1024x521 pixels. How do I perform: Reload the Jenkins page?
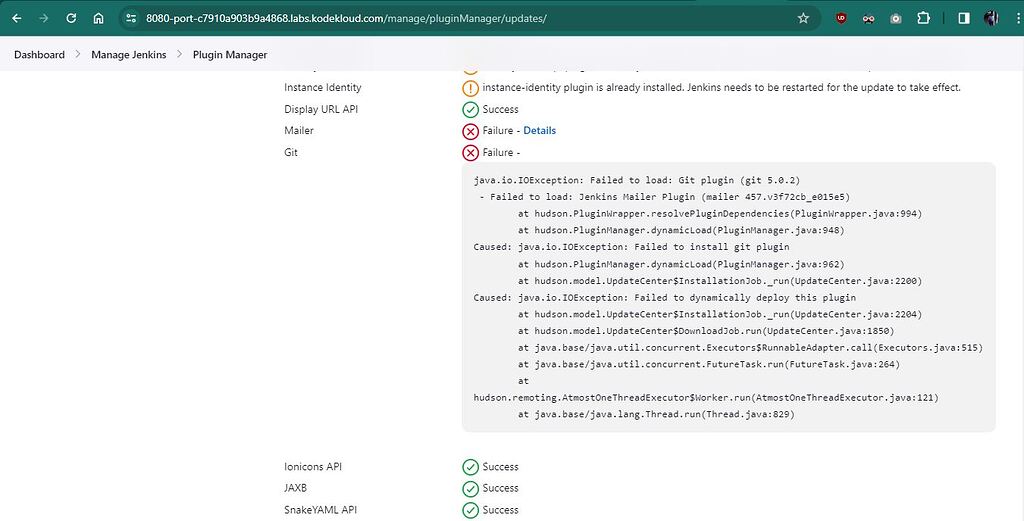coord(71,18)
